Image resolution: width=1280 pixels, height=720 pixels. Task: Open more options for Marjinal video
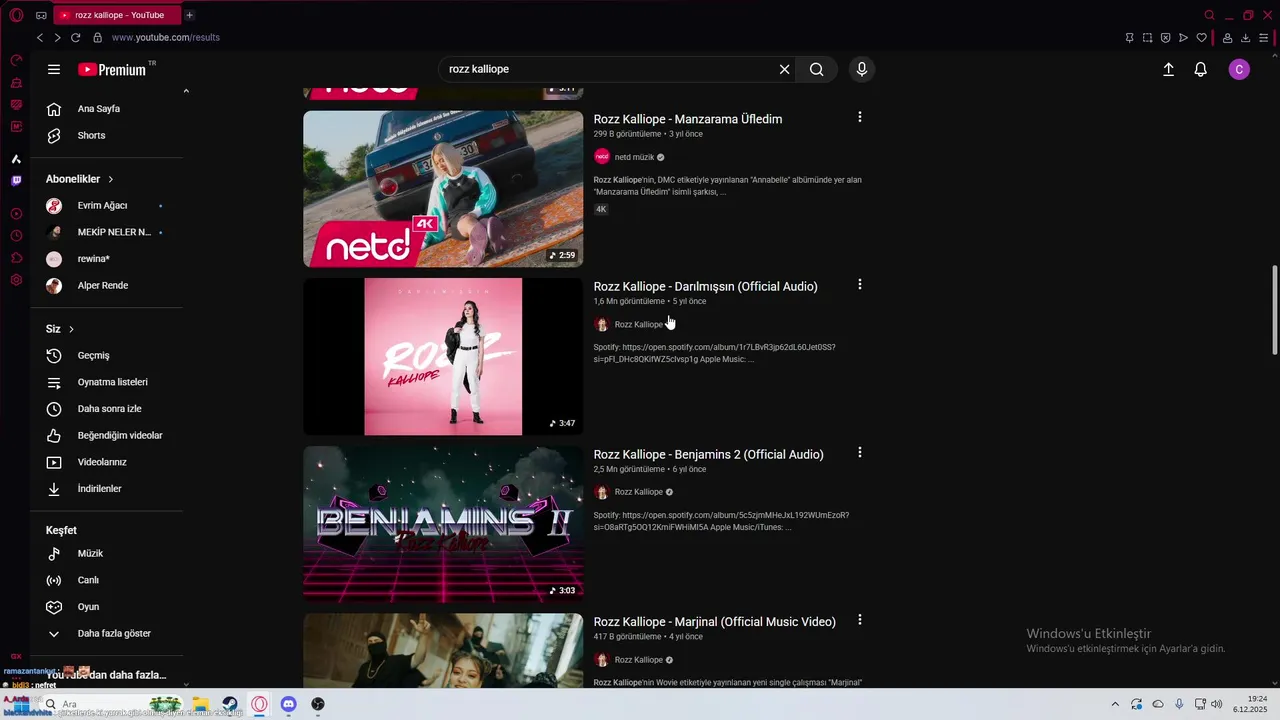click(x=859, y=621)
